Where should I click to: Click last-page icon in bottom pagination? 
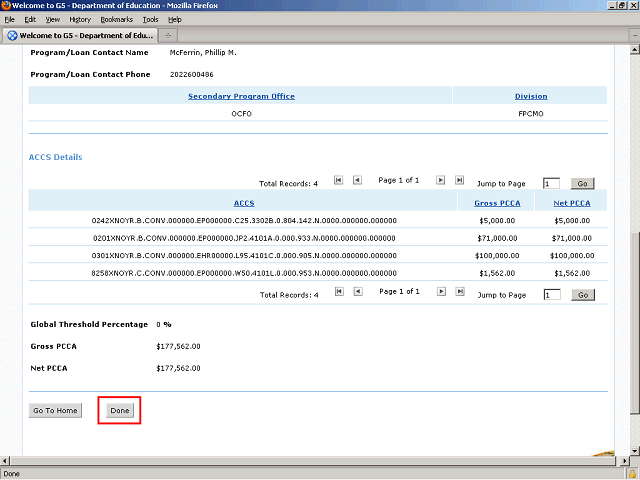point(459,292)
